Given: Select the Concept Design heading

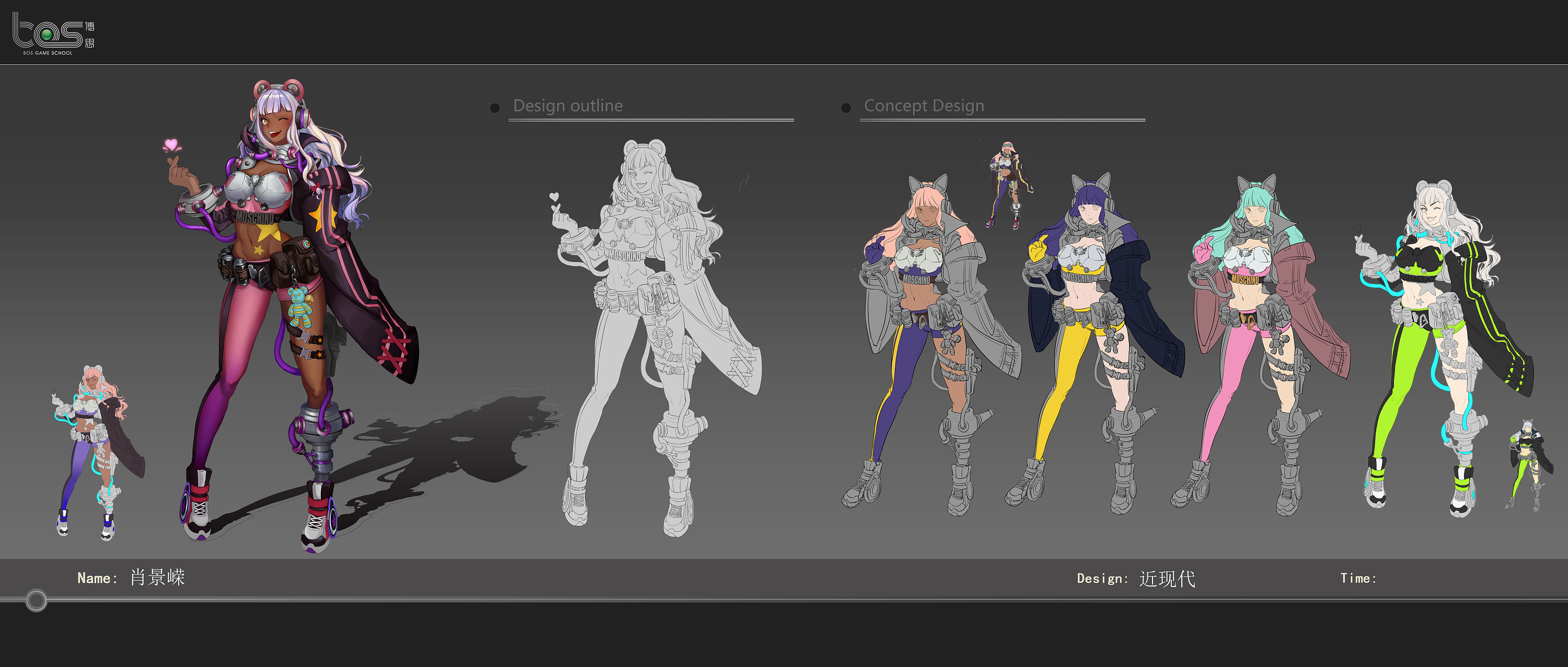Looking at the screenshot, I should point(924,106).
